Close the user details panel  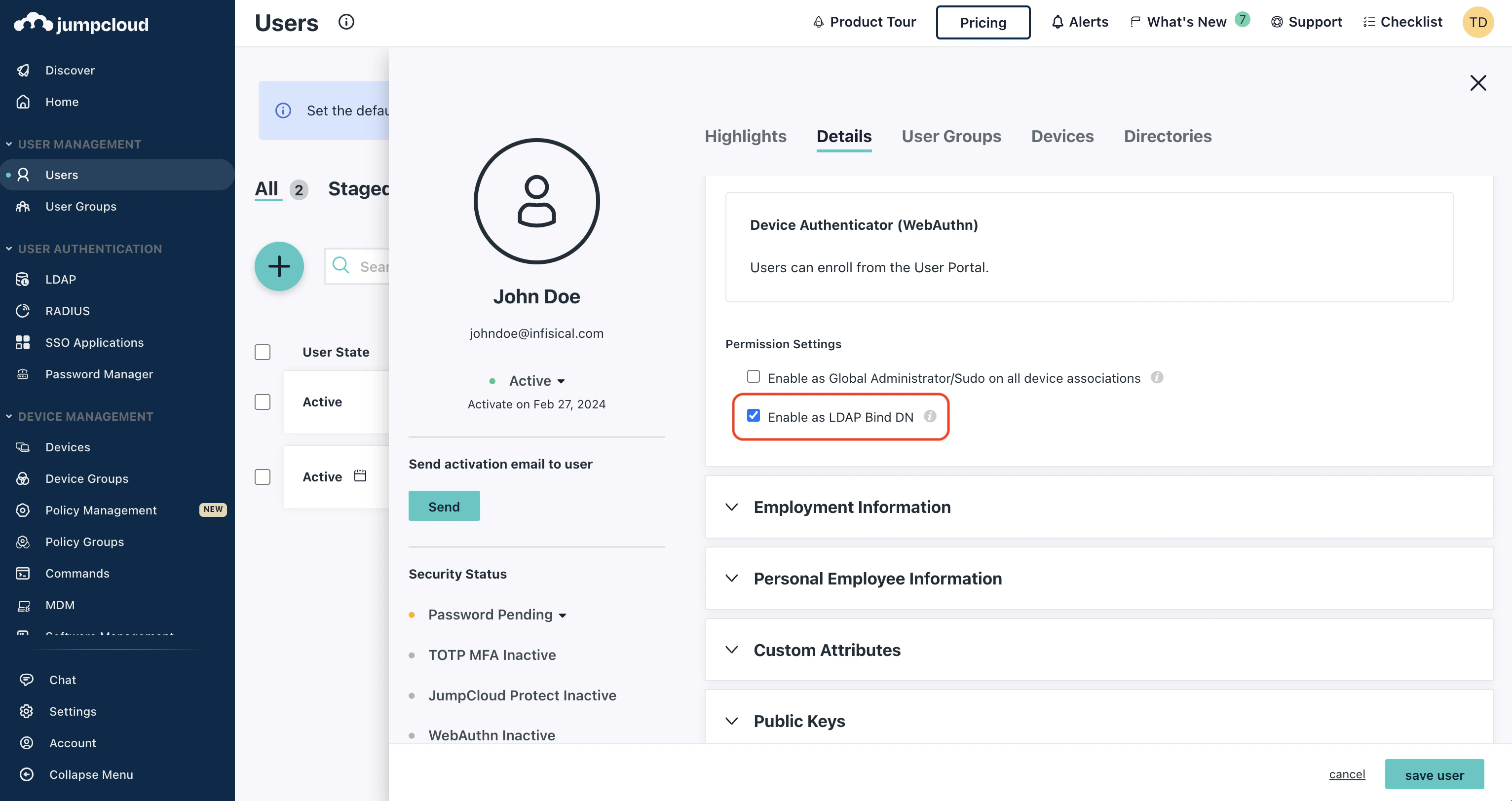pyautogui.click(x=1478, y=83)
